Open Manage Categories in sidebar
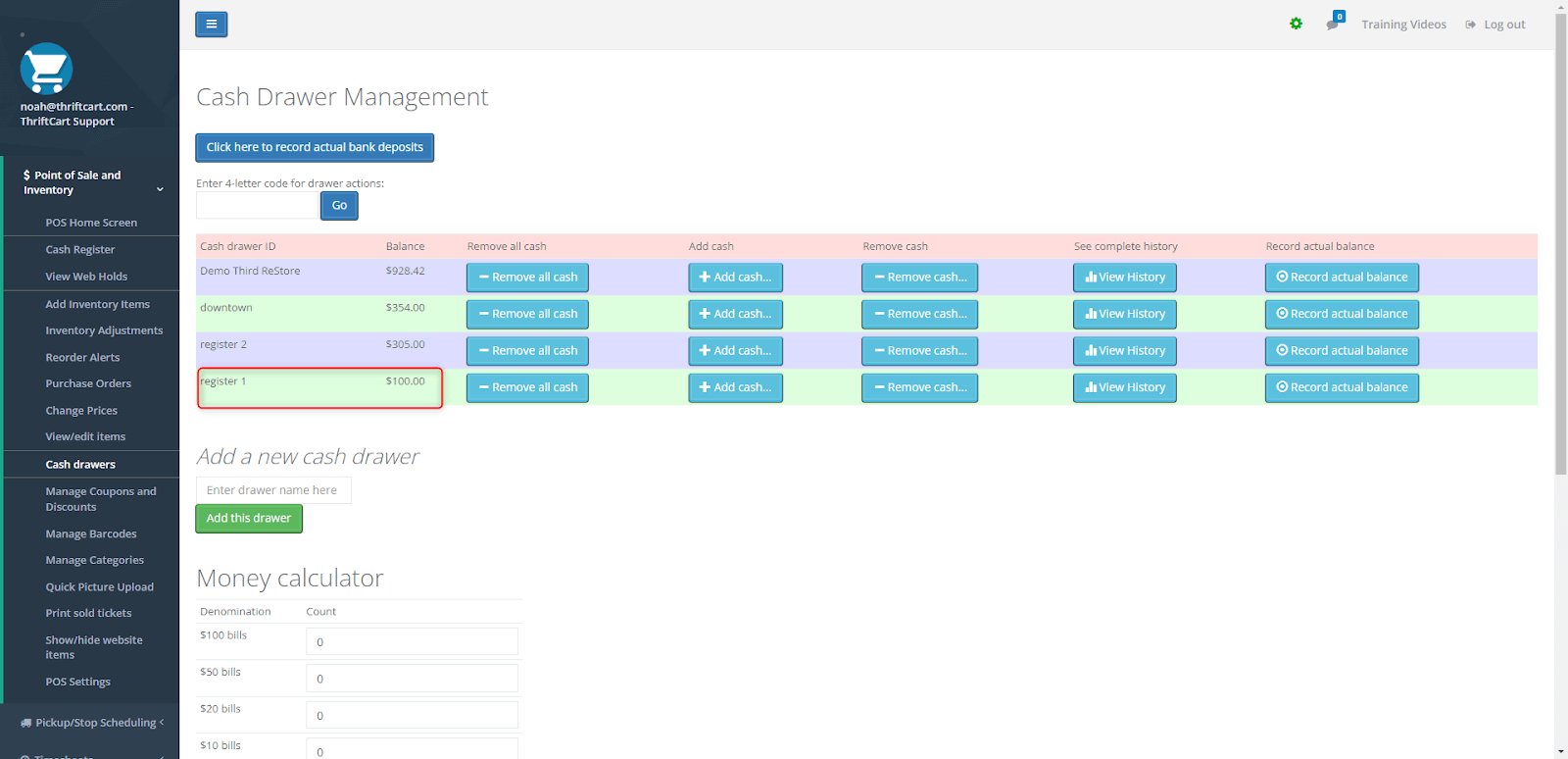 [94, 560]
